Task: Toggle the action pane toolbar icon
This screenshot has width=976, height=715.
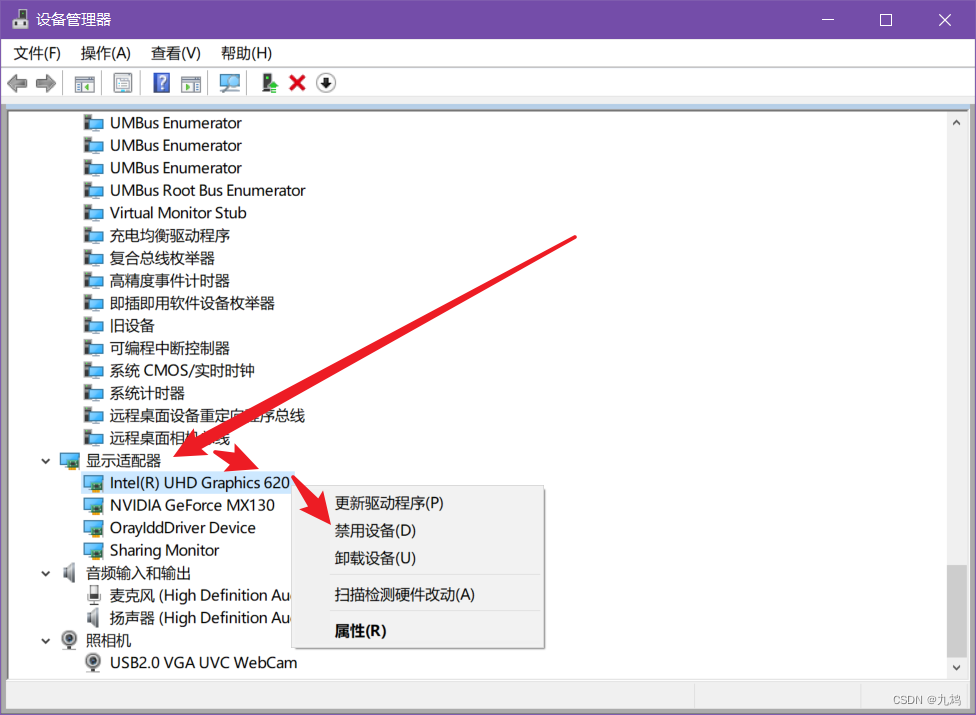Action: tap(191, 83)
